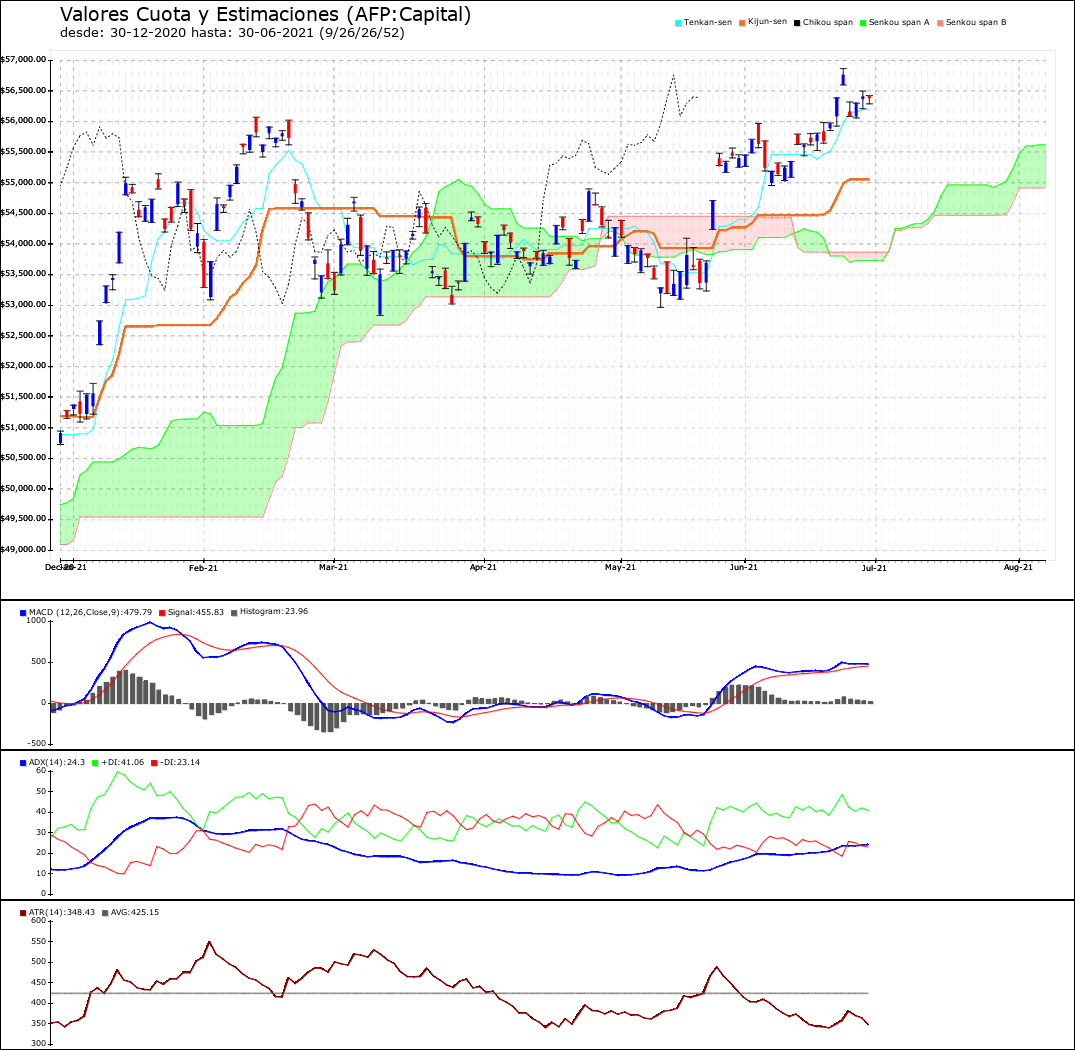Click the blue ADX(14) legend swatch
The width and height of the screenshot is (1075, 1050).
tap(23, 763)
